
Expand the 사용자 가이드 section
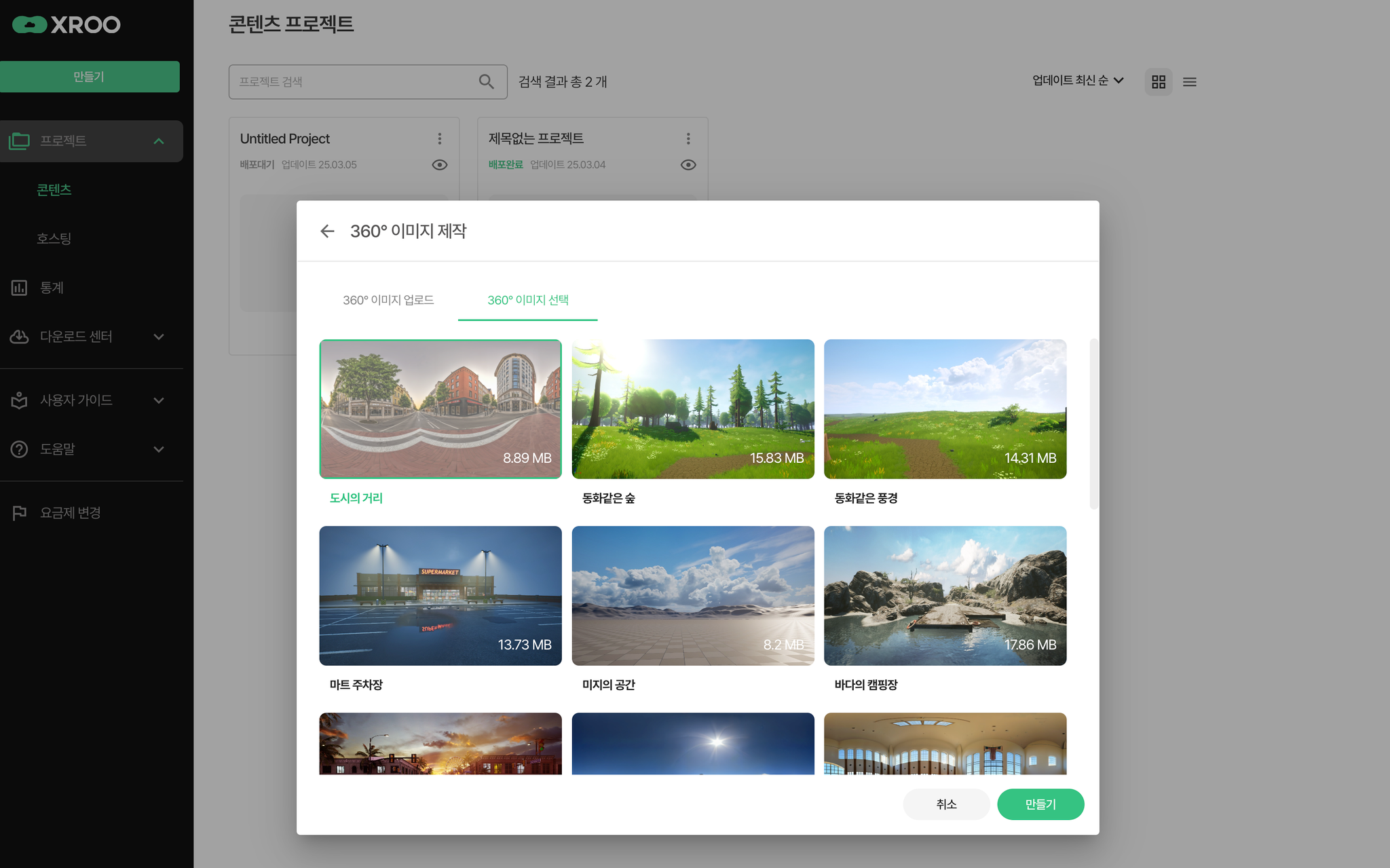point(159,400)
